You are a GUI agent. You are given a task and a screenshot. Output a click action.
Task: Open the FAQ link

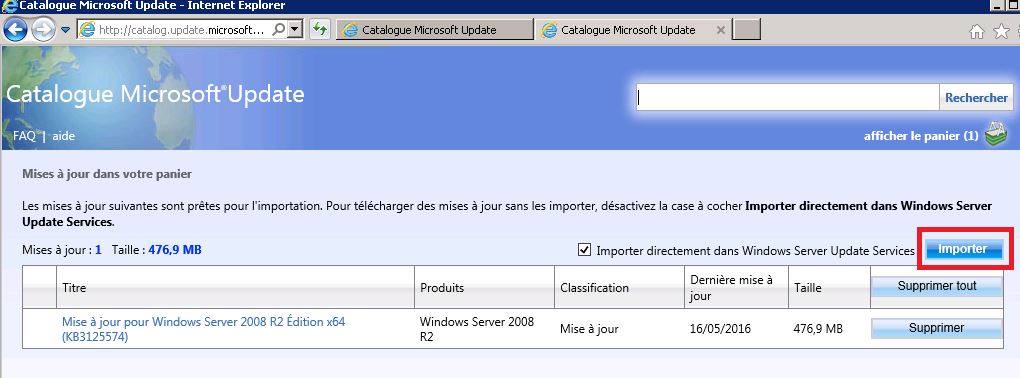[24, 136]
